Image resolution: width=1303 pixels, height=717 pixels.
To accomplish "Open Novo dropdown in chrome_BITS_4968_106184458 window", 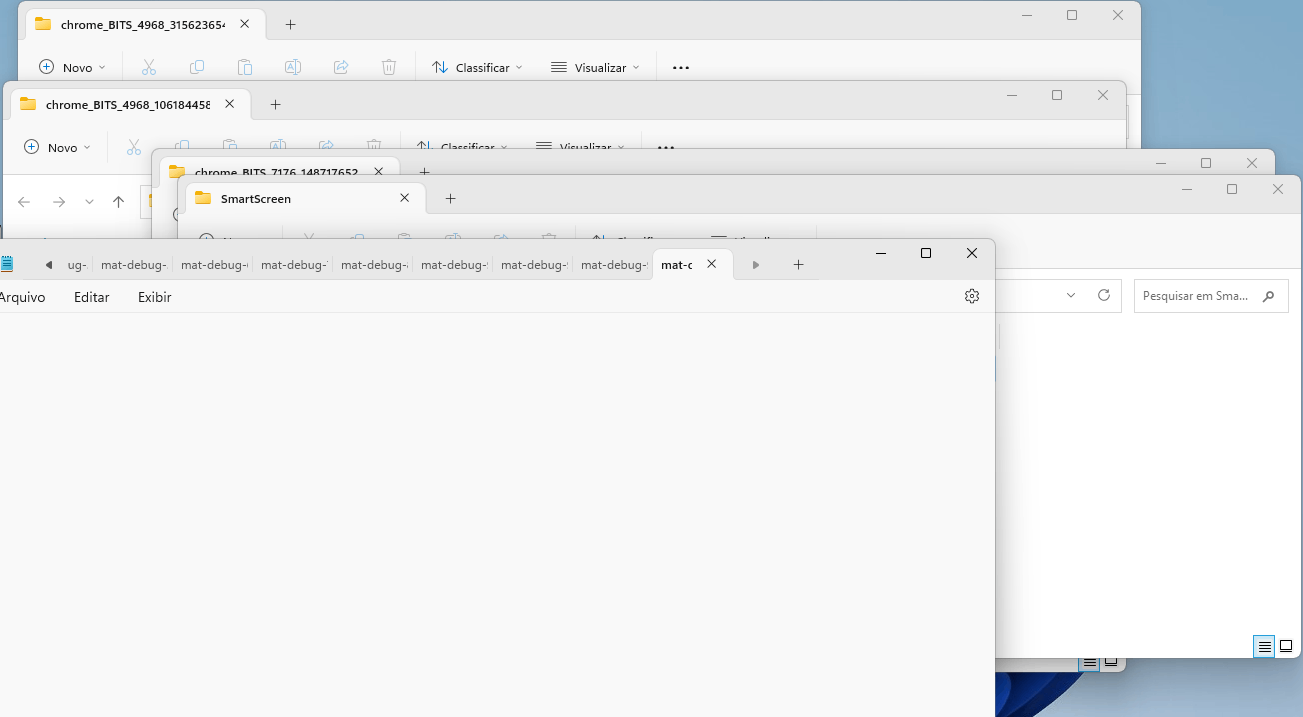I will [57, 147].
